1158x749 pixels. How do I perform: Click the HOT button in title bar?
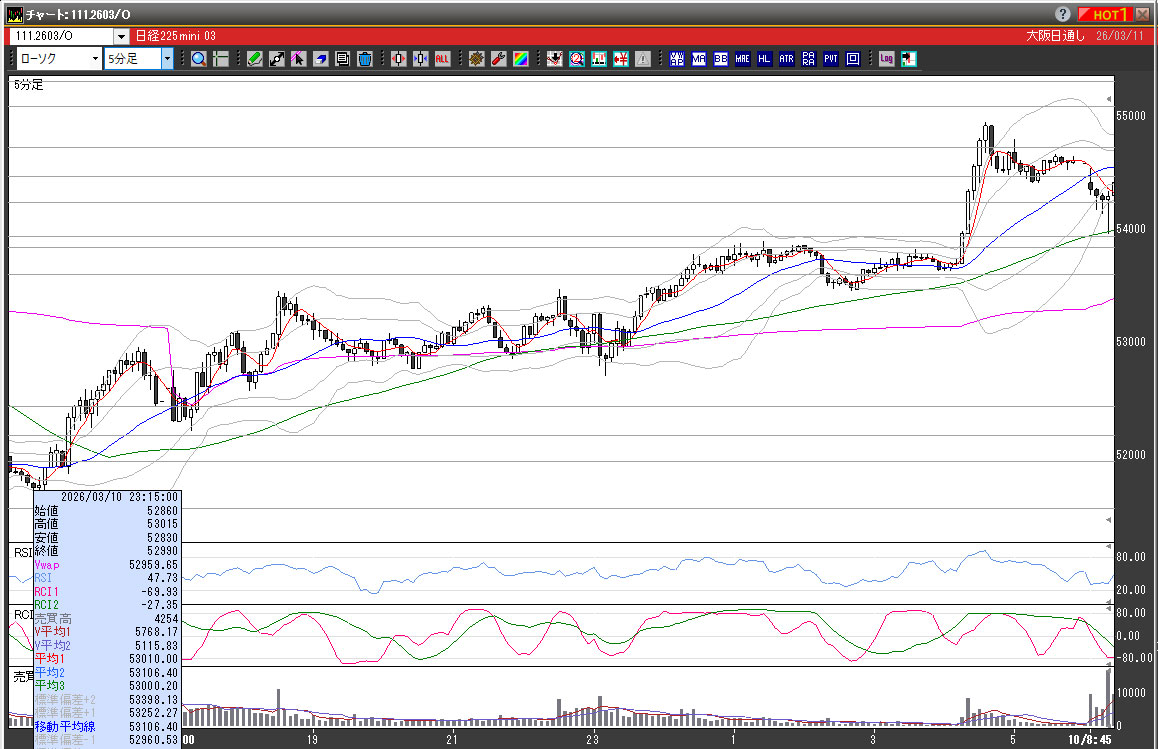[1106, 14]
